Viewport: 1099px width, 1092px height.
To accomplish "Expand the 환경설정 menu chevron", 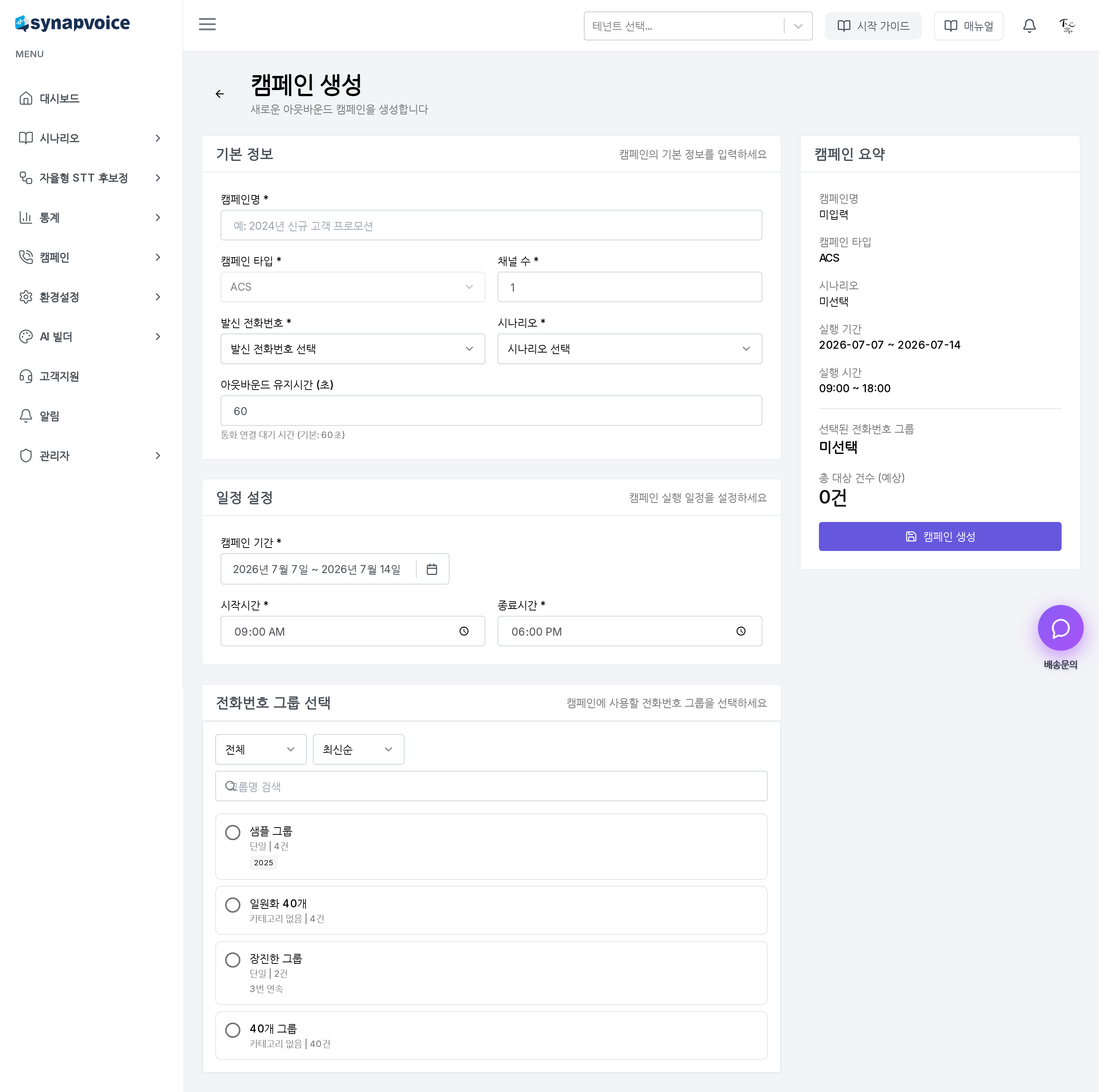I will 158,297.
